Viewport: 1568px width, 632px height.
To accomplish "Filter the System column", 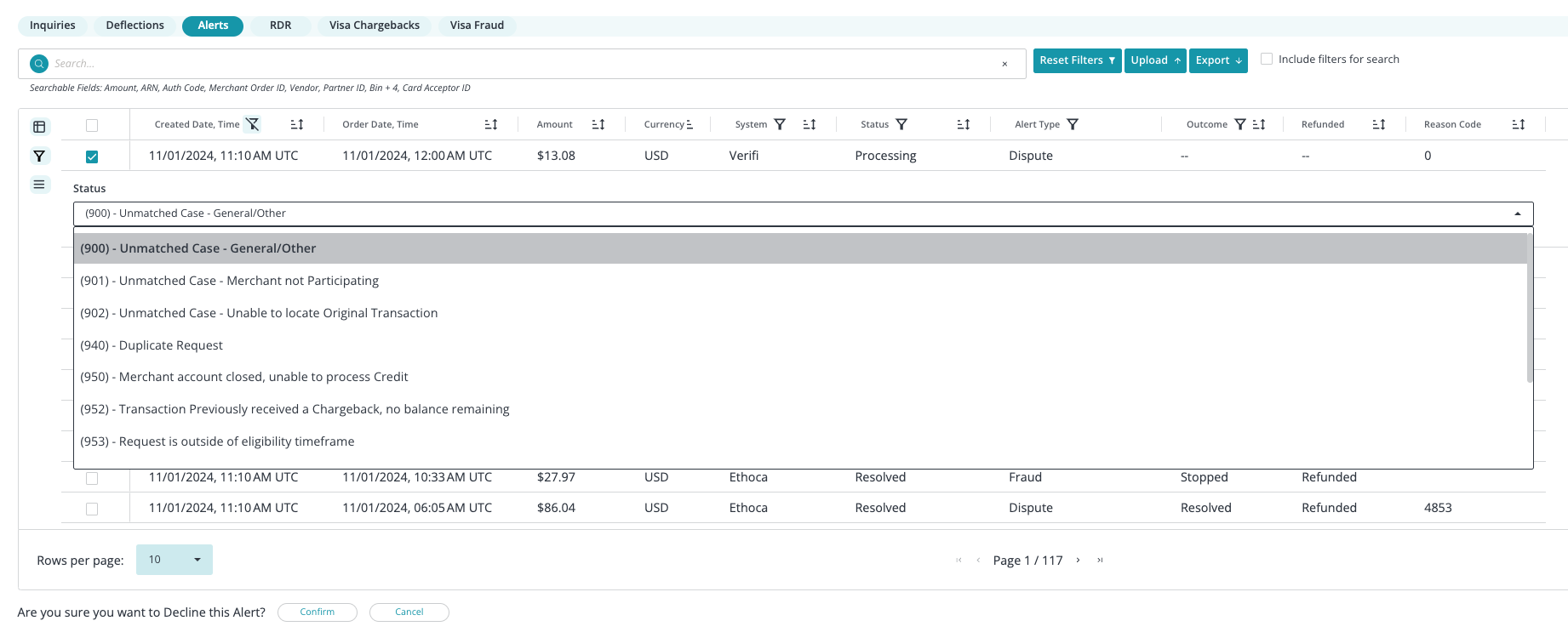I will 780,124.
